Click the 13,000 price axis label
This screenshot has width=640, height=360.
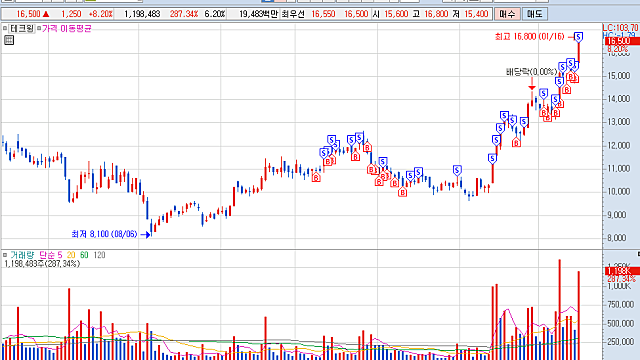(618, 122)
